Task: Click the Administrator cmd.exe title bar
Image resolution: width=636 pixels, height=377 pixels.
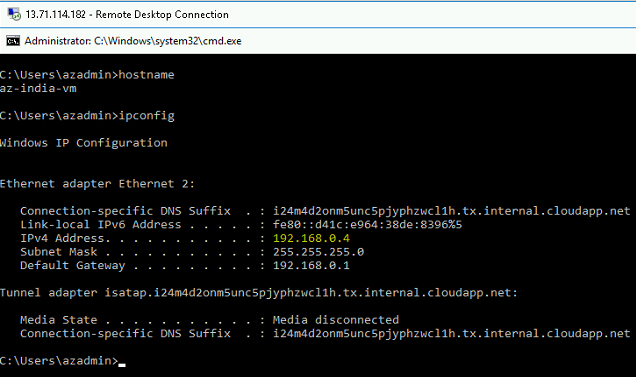Action: [x=318, y=41]
